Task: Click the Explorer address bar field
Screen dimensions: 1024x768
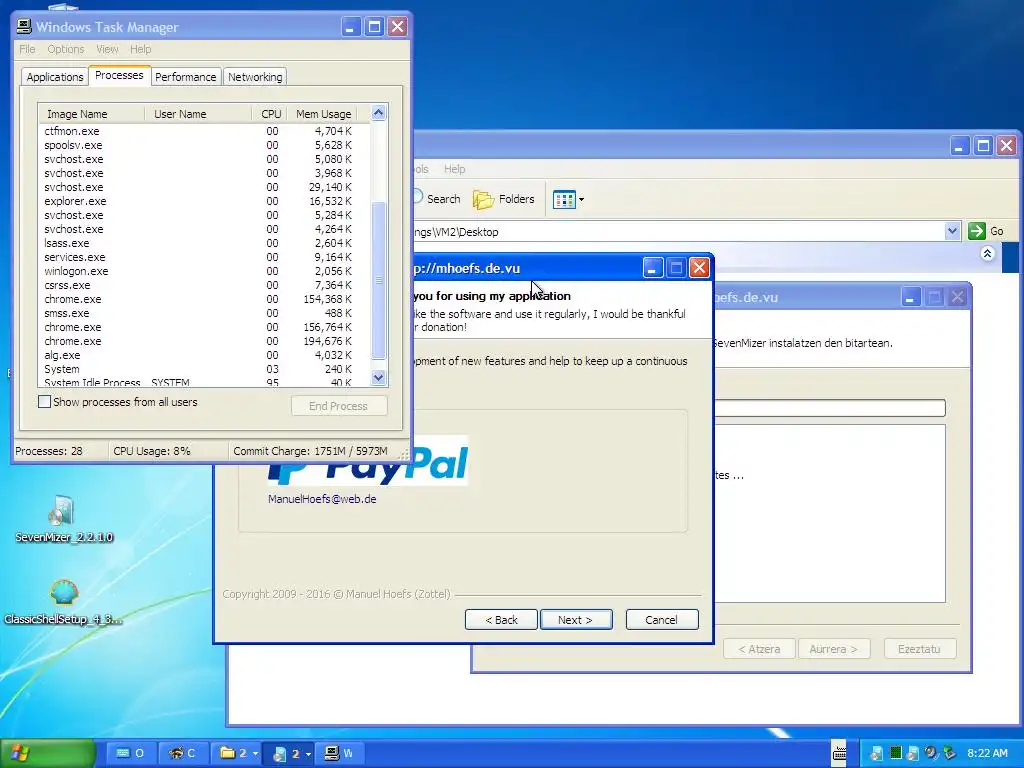Action: tap(678, 231)
